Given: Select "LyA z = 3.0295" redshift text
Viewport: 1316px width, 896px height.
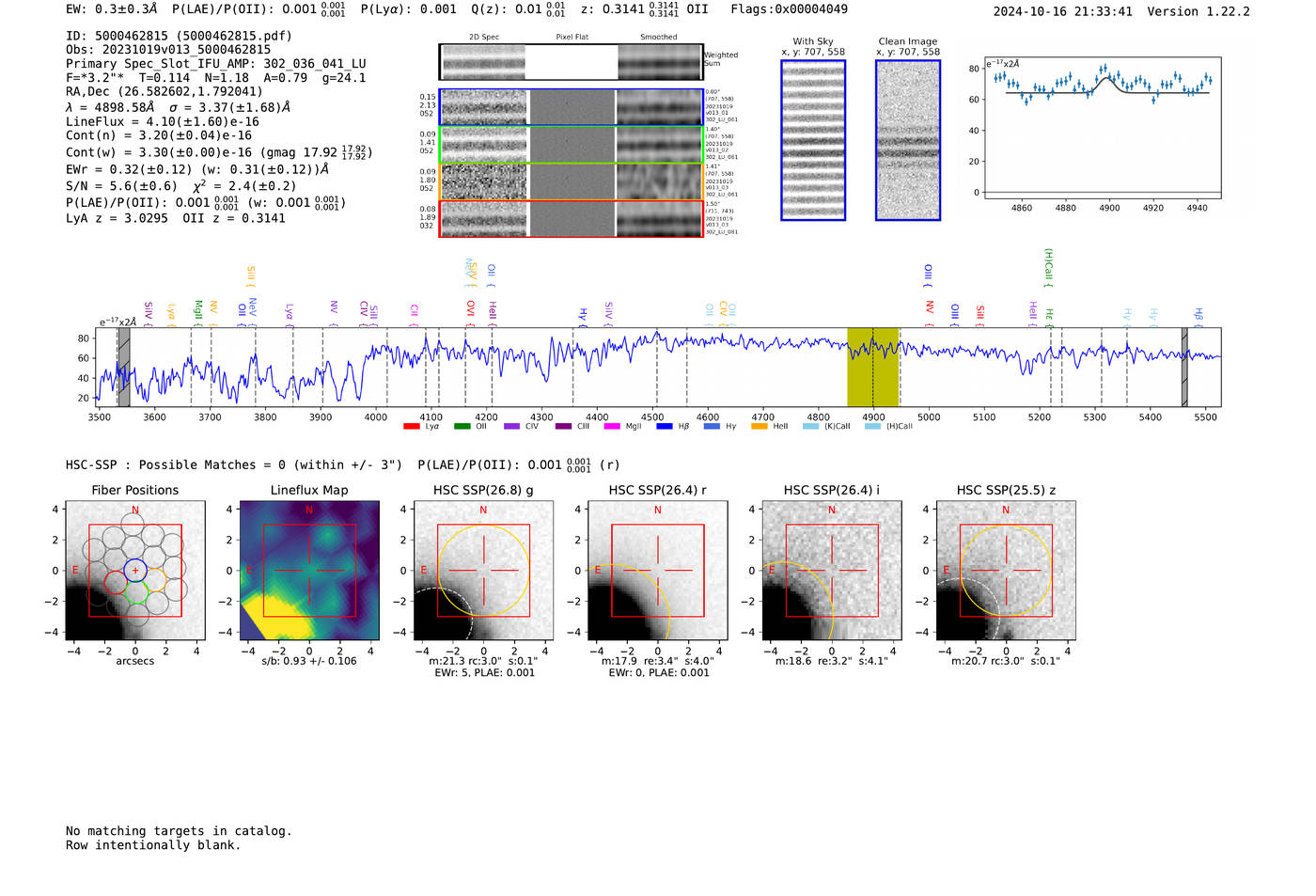Looking at the screenshot, I should pos(117,218).
